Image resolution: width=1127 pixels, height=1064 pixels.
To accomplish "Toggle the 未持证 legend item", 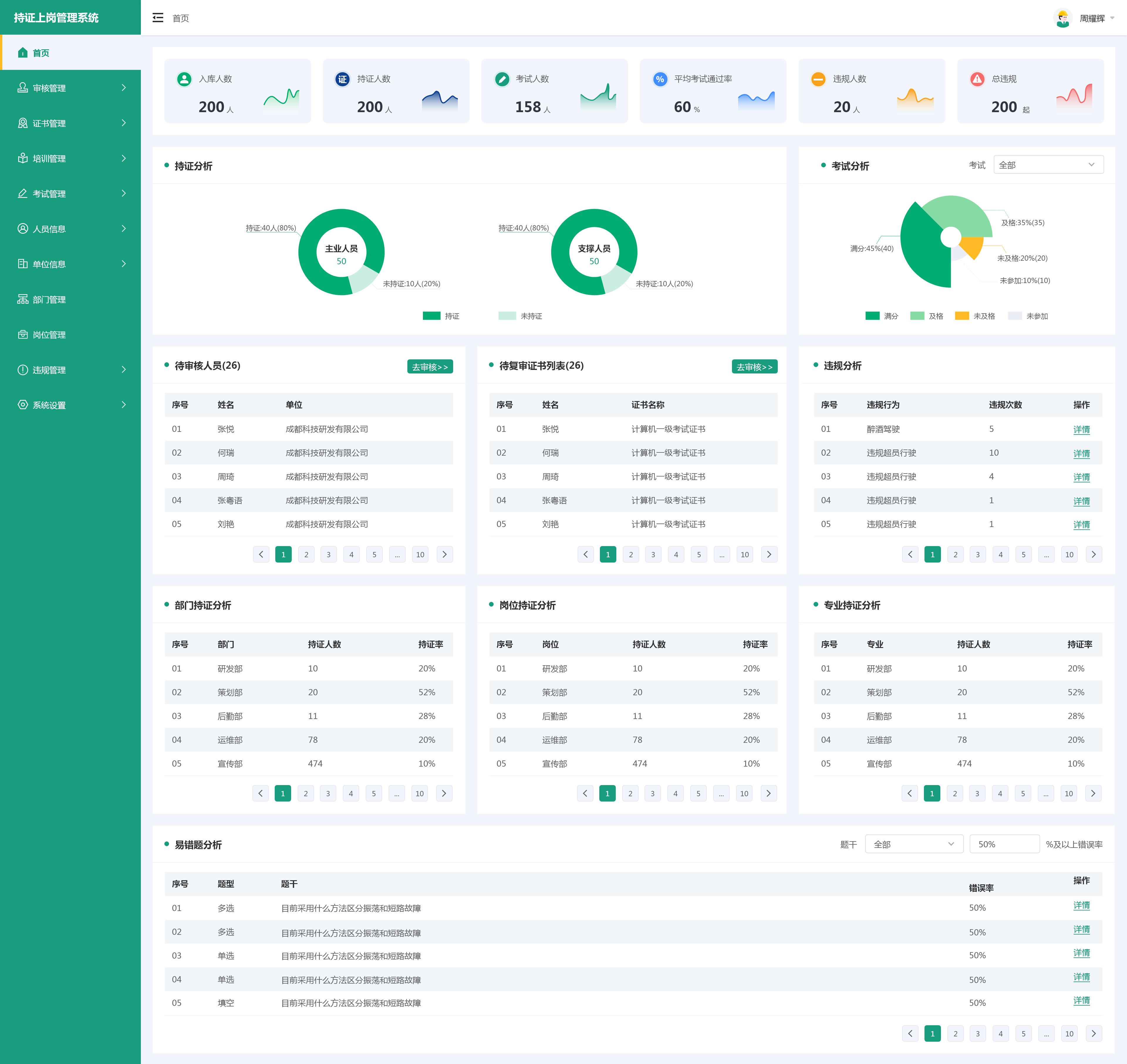I will 520,316.
